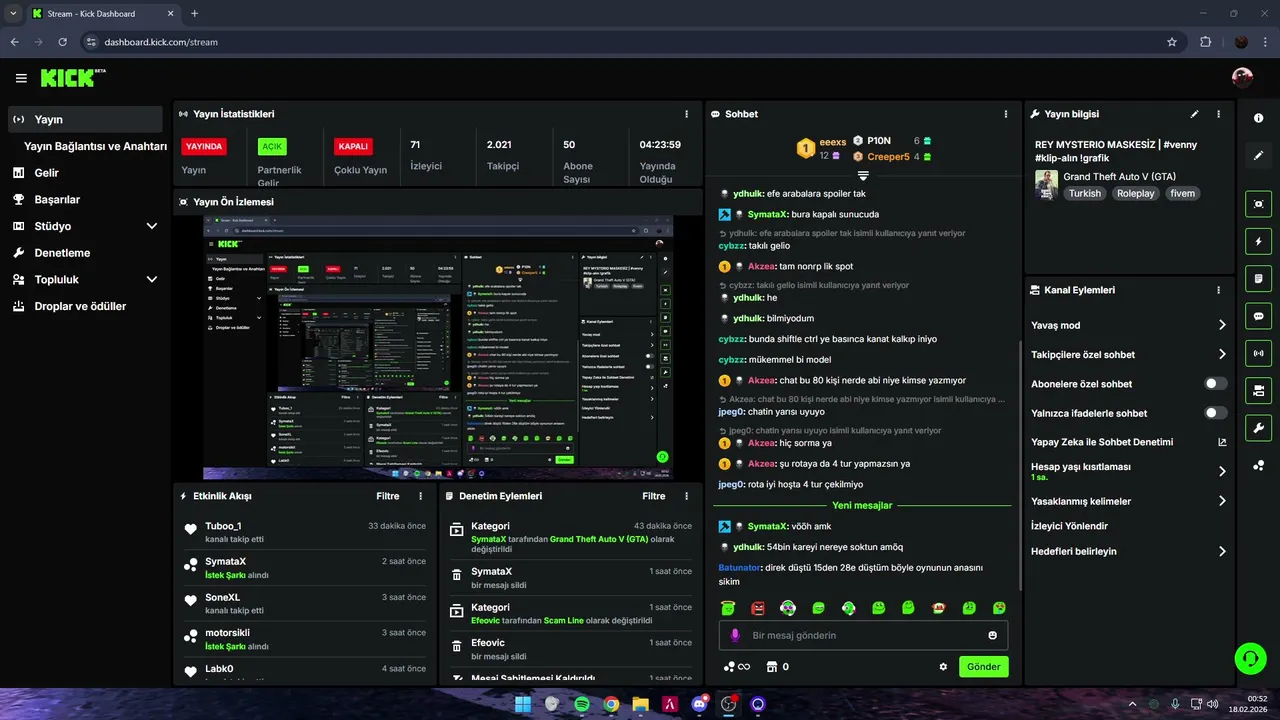Toggle the wrench rail icon
Image resolution: width=1280 pixels, height=720 pixels.
tap(1258, 428)
